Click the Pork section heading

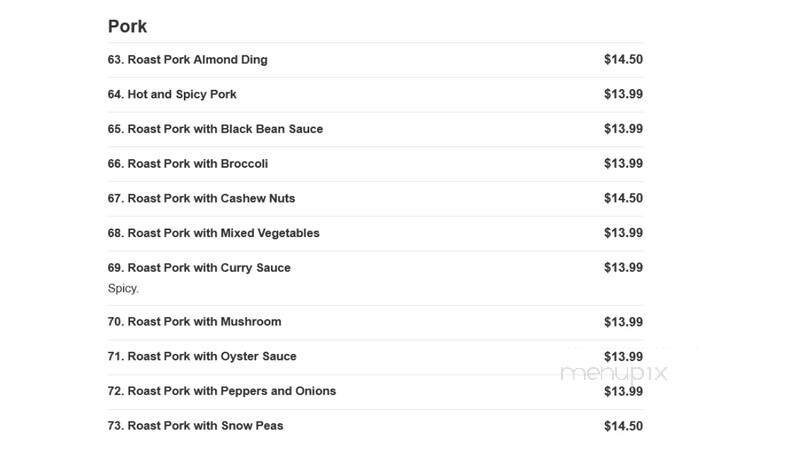(x=127, y=26)
